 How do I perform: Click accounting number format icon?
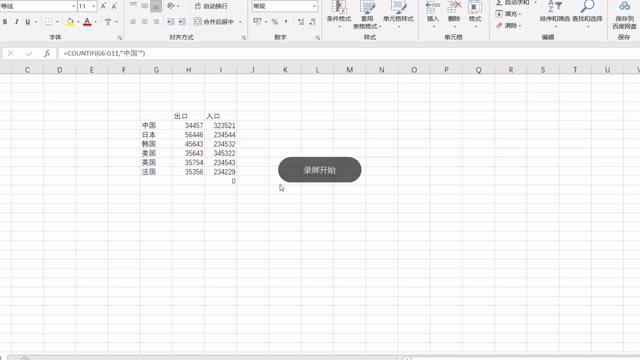coord(257,21)
